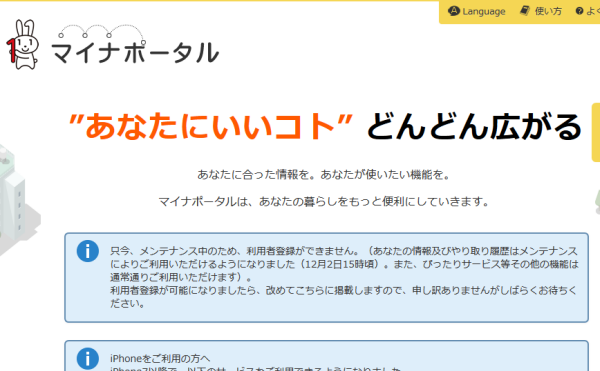Click the building illustration beside the headline
This screenshot has width=600, height=371.
(19, 199)
